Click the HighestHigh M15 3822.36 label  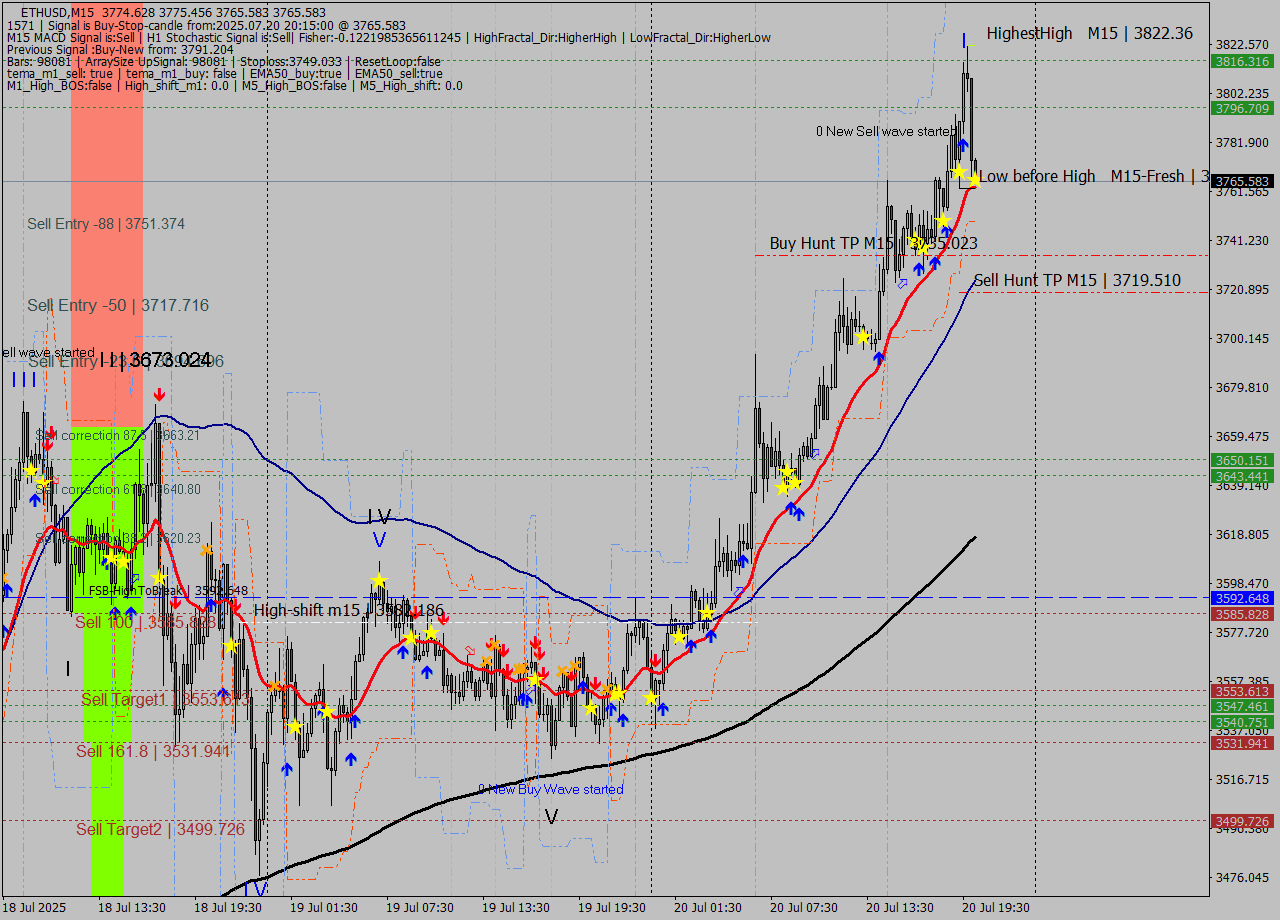tap(1089, 34)
